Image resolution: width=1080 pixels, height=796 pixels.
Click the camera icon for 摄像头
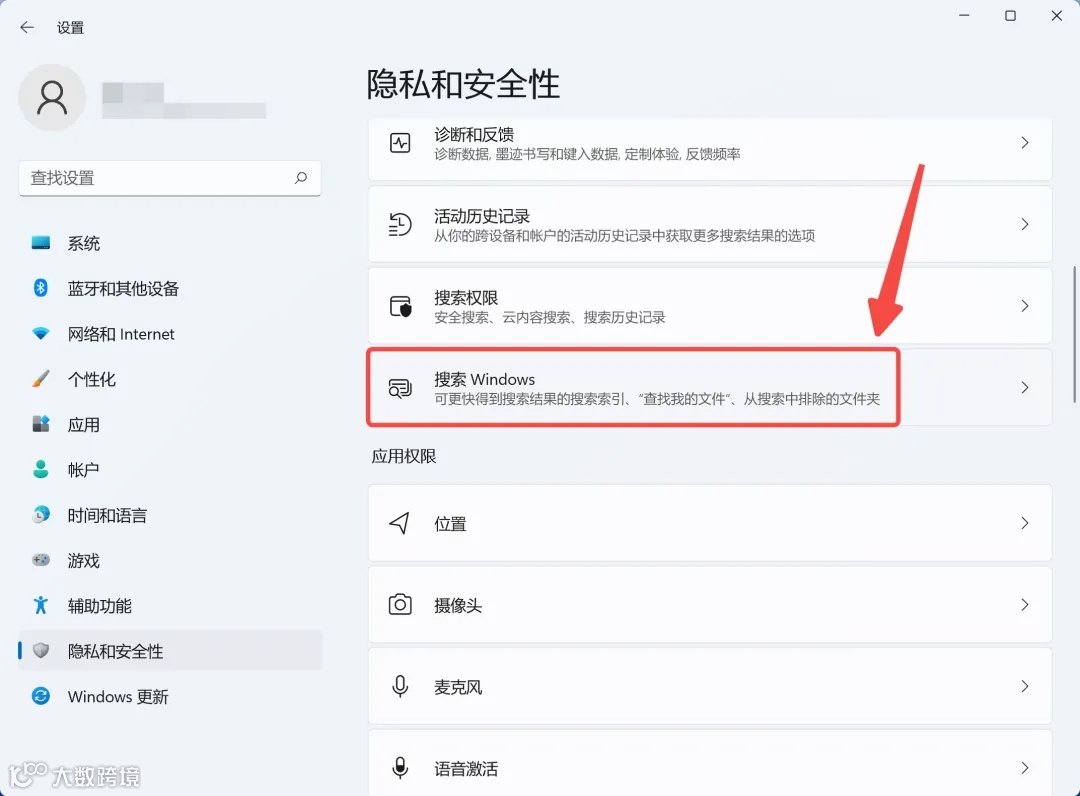tap(400, 605)
